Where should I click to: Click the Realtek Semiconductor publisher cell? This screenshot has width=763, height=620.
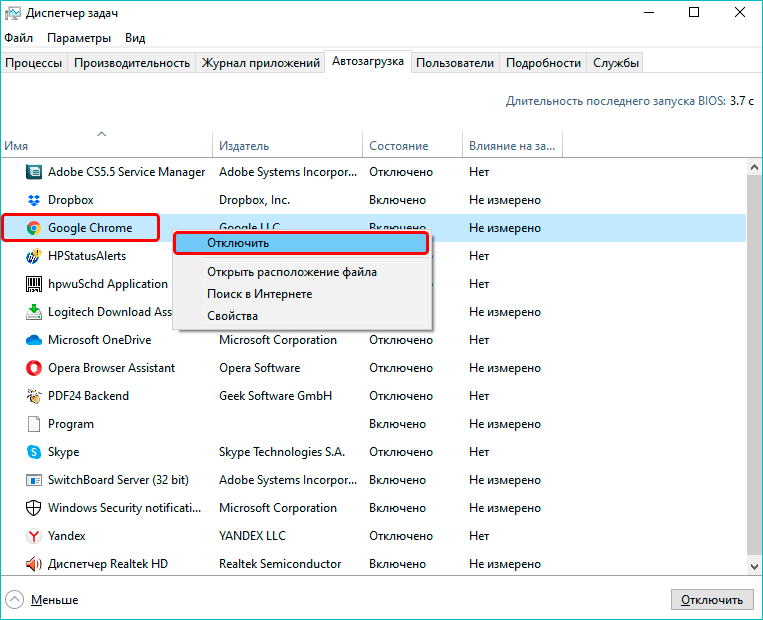[x=280, y=564]
